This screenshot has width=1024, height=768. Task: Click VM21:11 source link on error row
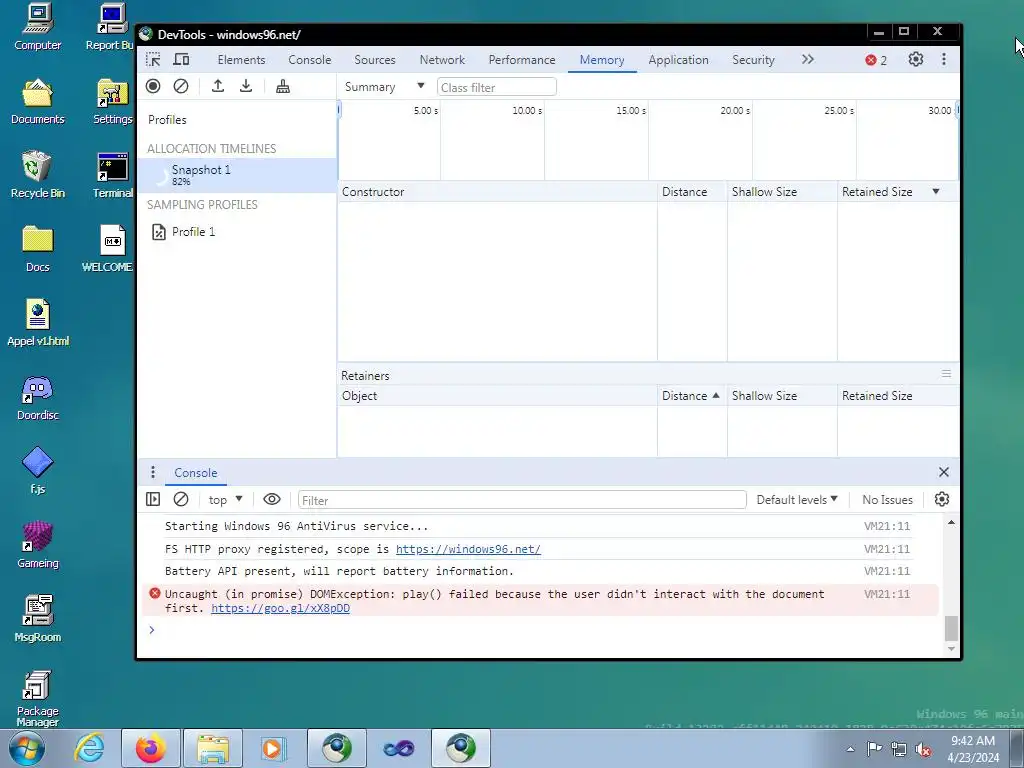coord(887,594)
